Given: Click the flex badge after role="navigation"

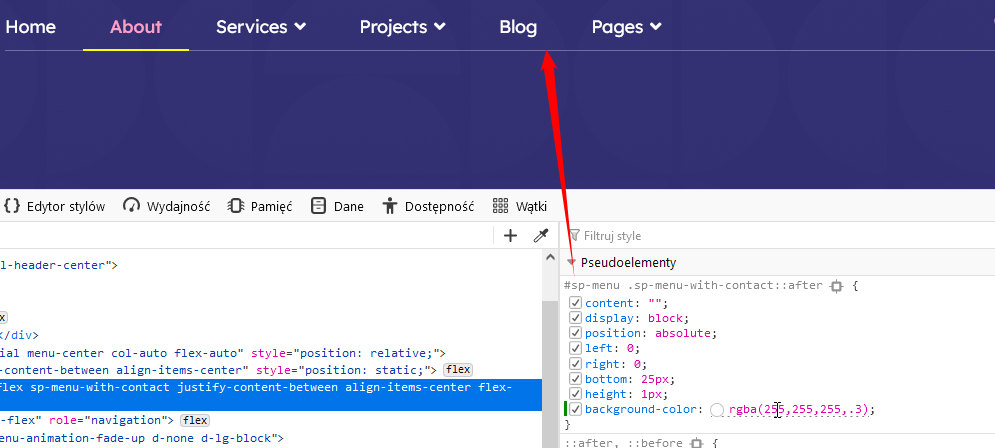Looking at the screenshot, I should click(195, 420).
